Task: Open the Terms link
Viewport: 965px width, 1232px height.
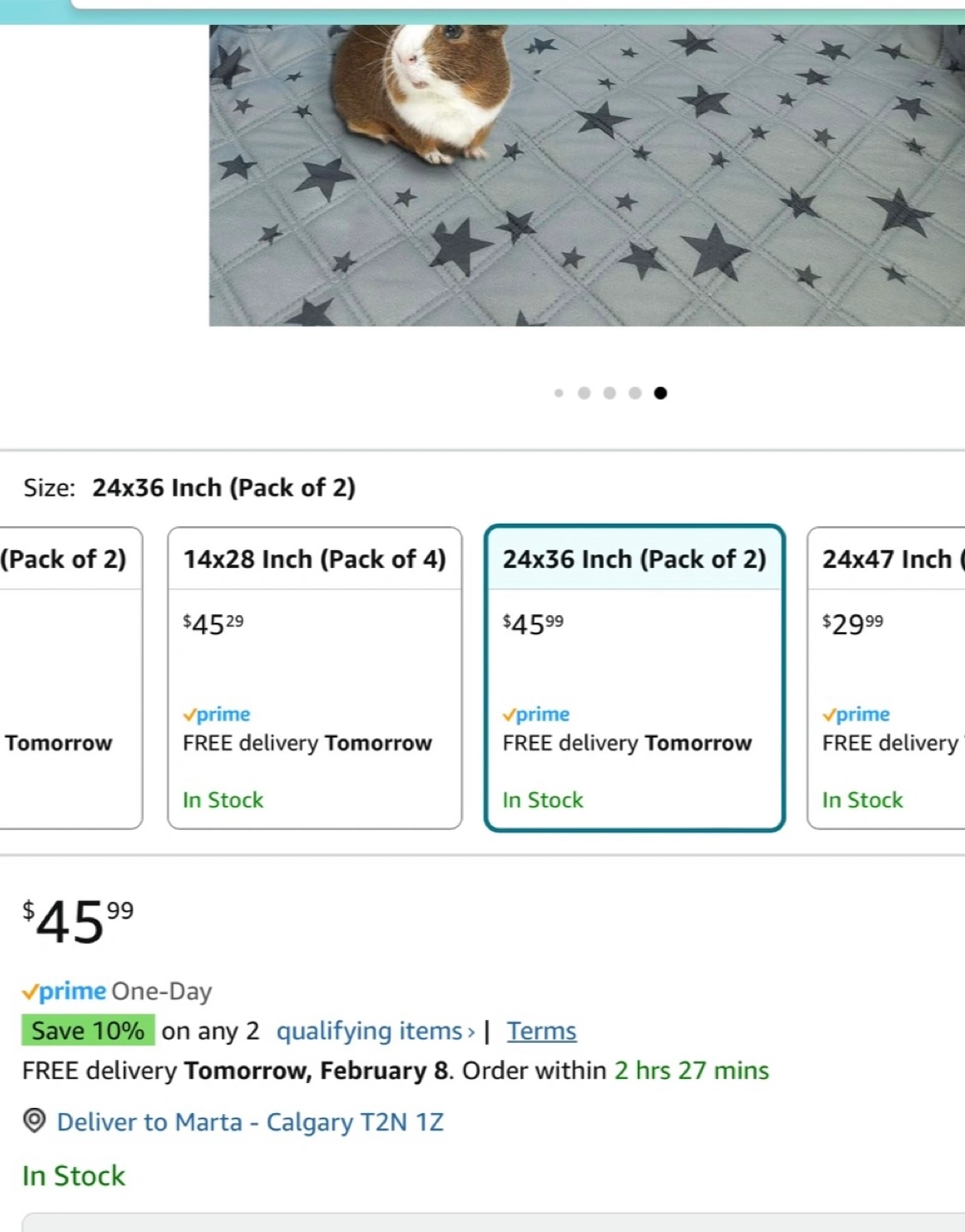Action: [x=542, y=1031]
